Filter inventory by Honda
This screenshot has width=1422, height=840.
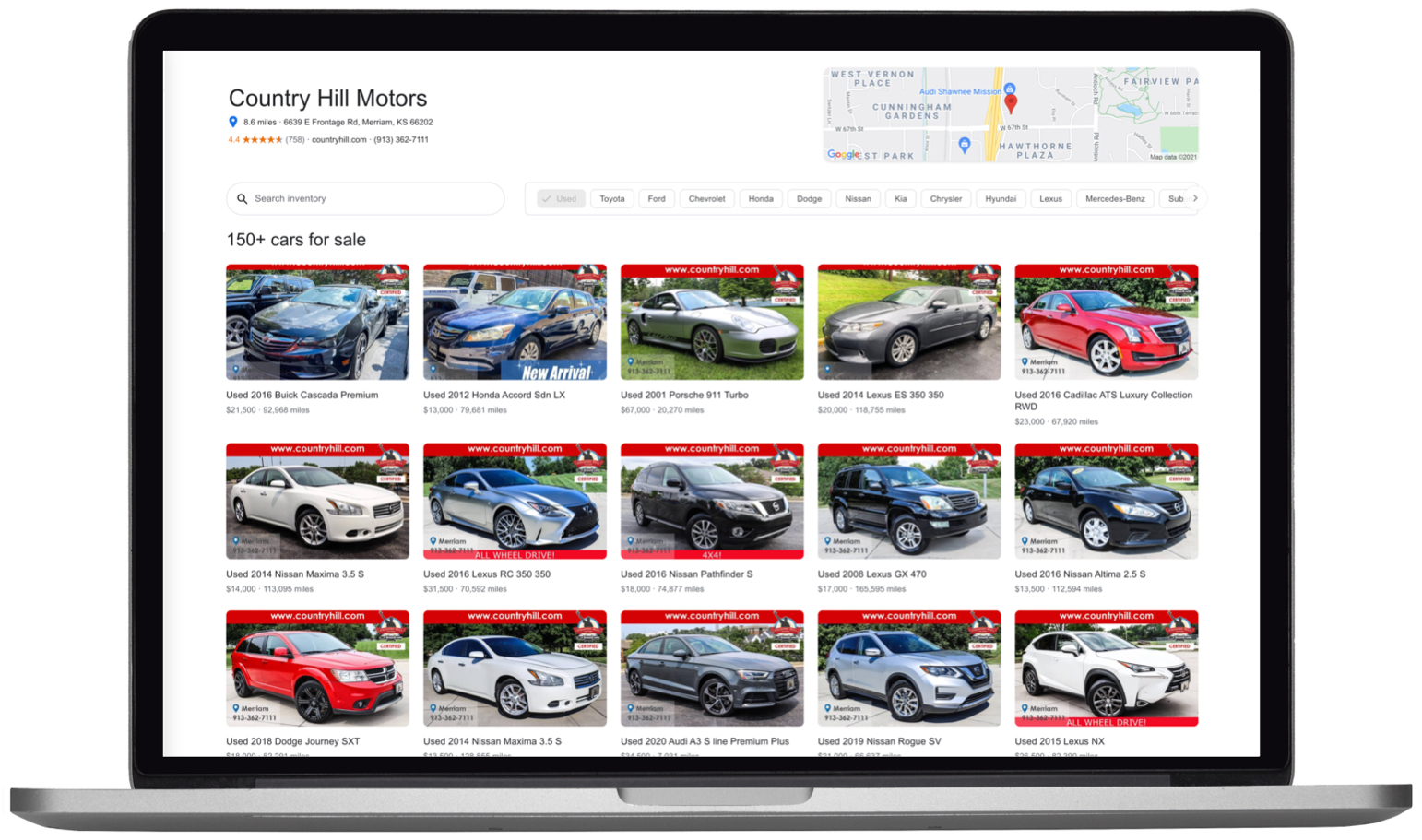(761, 198)
